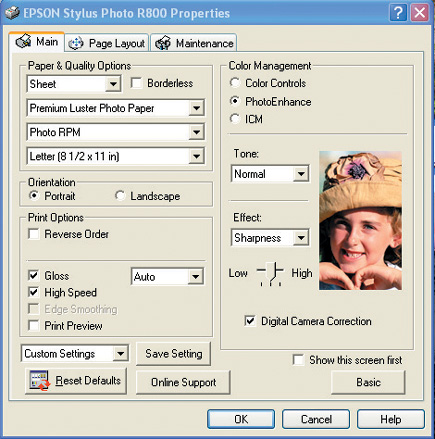Click the EPSON printer title bar icon
Viewport: 435px width, 439px height.
click(12, 13)
